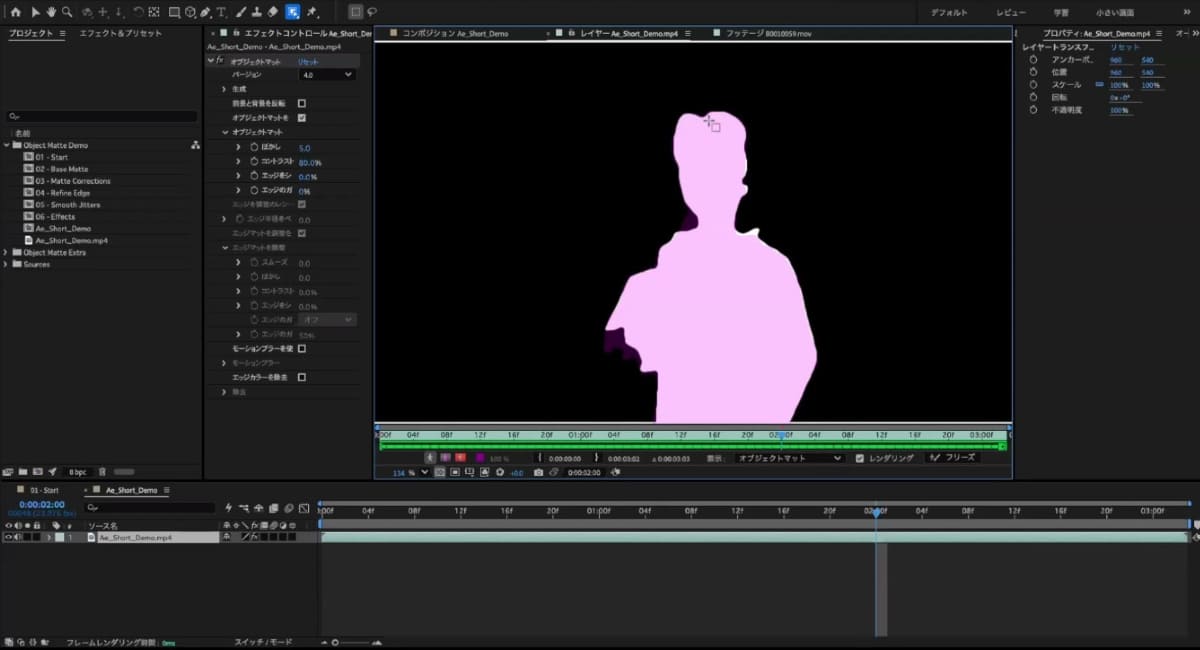The image size is (1200, 650).
Task: Click リセット next to オブジェクトマット effect
Action: pyautogui.click(x=308, y=61)
